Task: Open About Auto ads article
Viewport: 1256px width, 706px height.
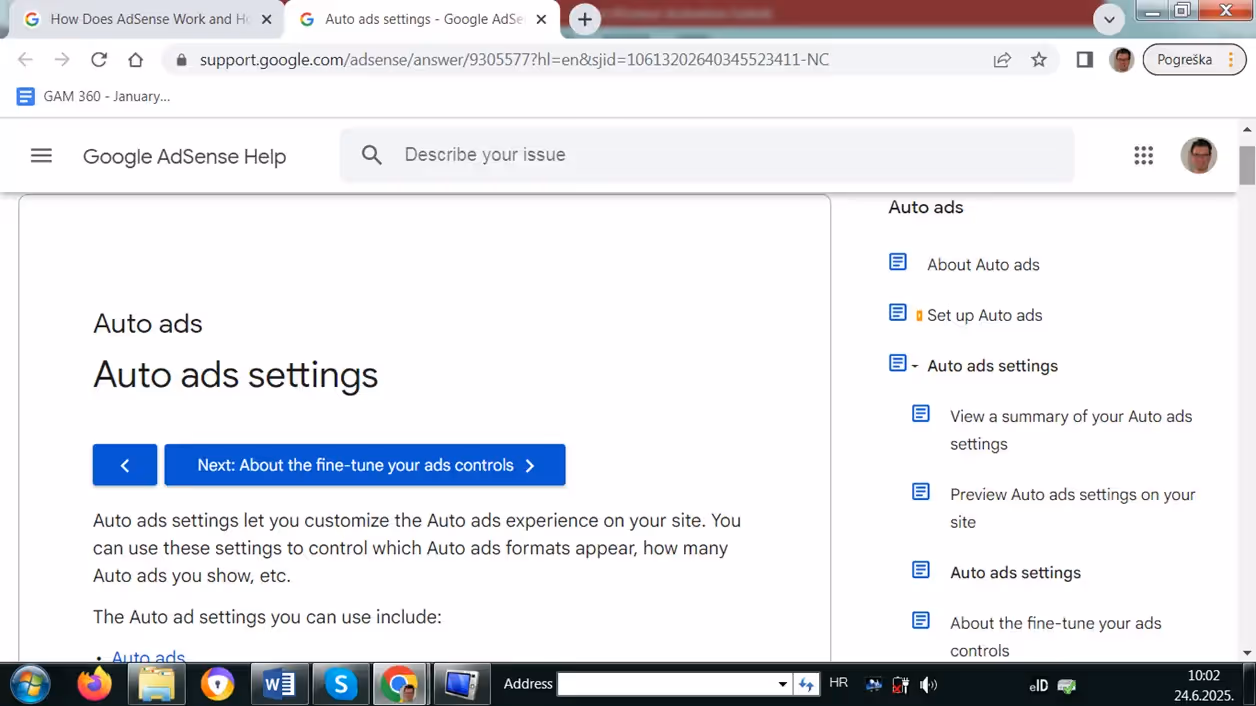Action: click(x=983, y=264)
